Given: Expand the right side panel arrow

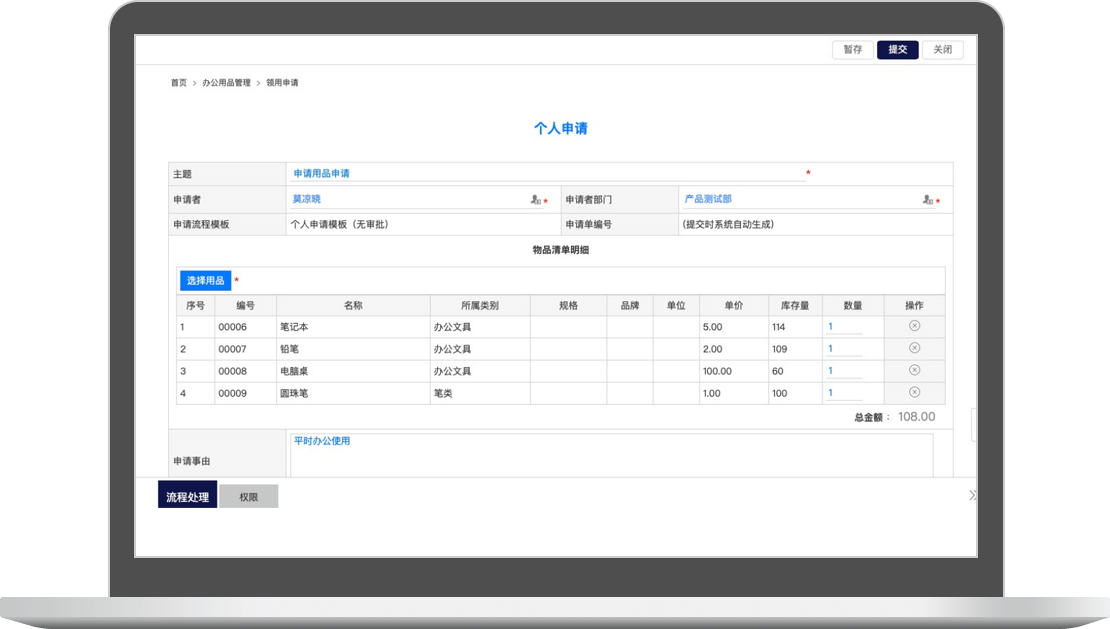Looking at the screenshot, I should [972, 495].
